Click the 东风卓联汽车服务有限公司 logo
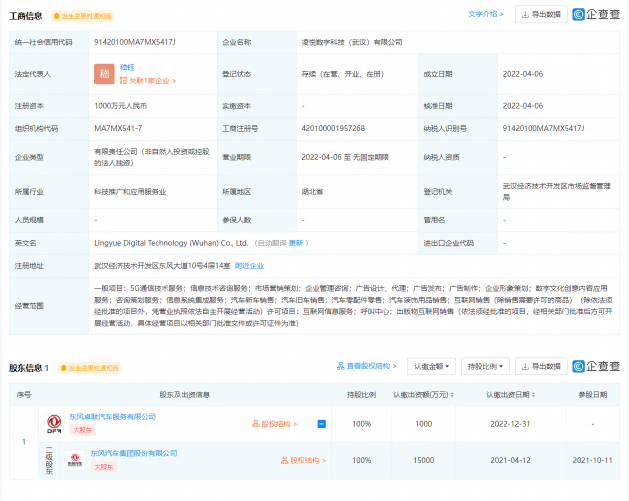 pyautogui.click(x=54, y=424)
